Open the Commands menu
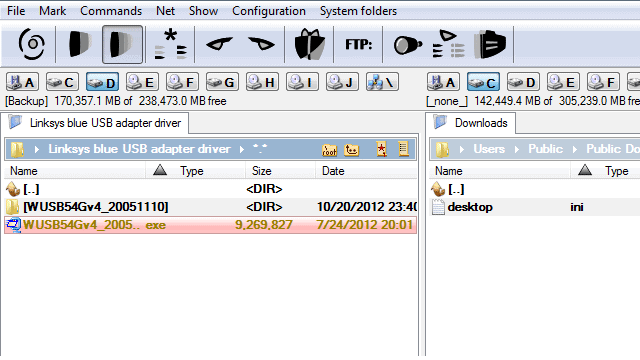This screenshot has height=360, width=640. [x=111, y=11]
